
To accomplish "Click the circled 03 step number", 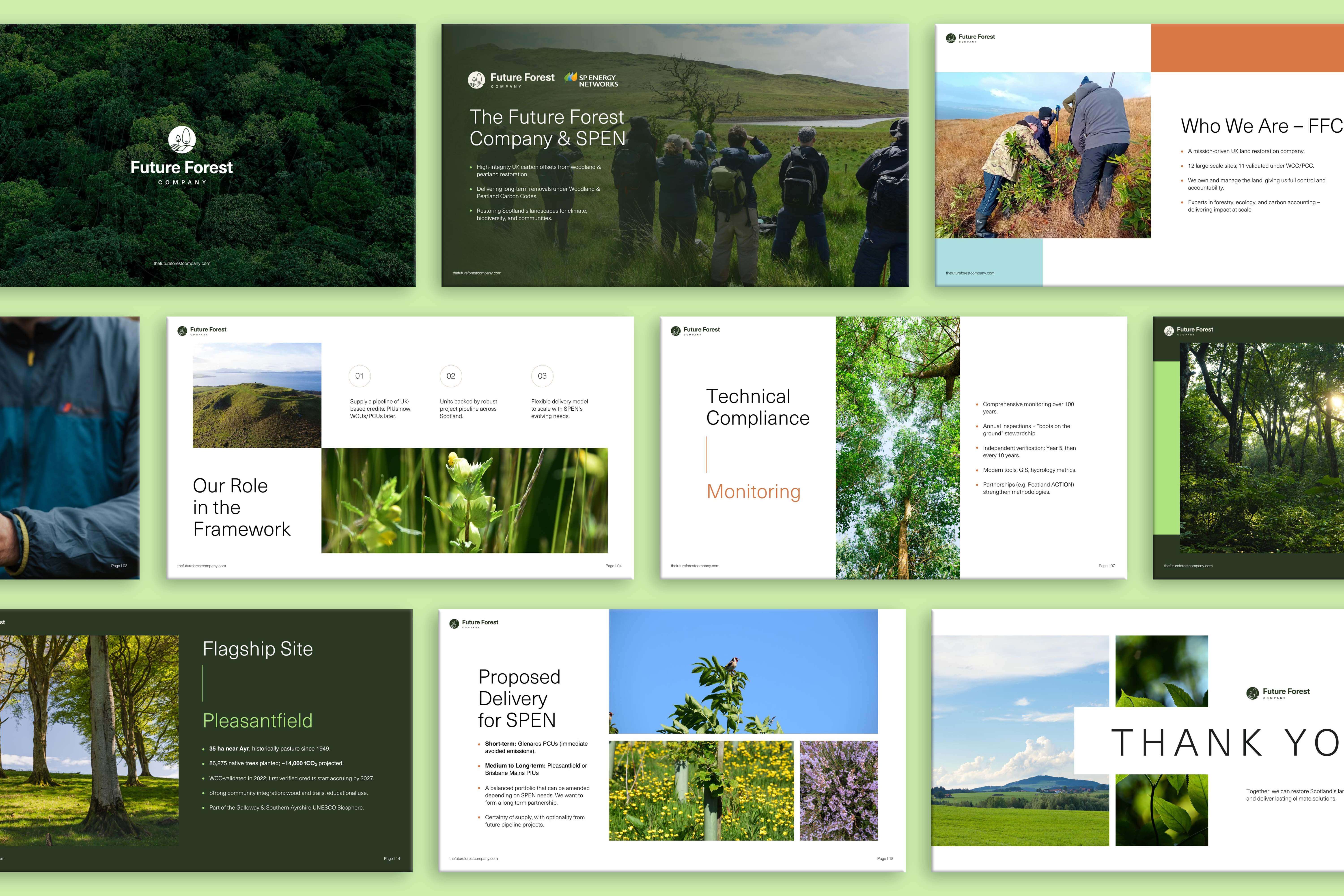I will point(542,376).
